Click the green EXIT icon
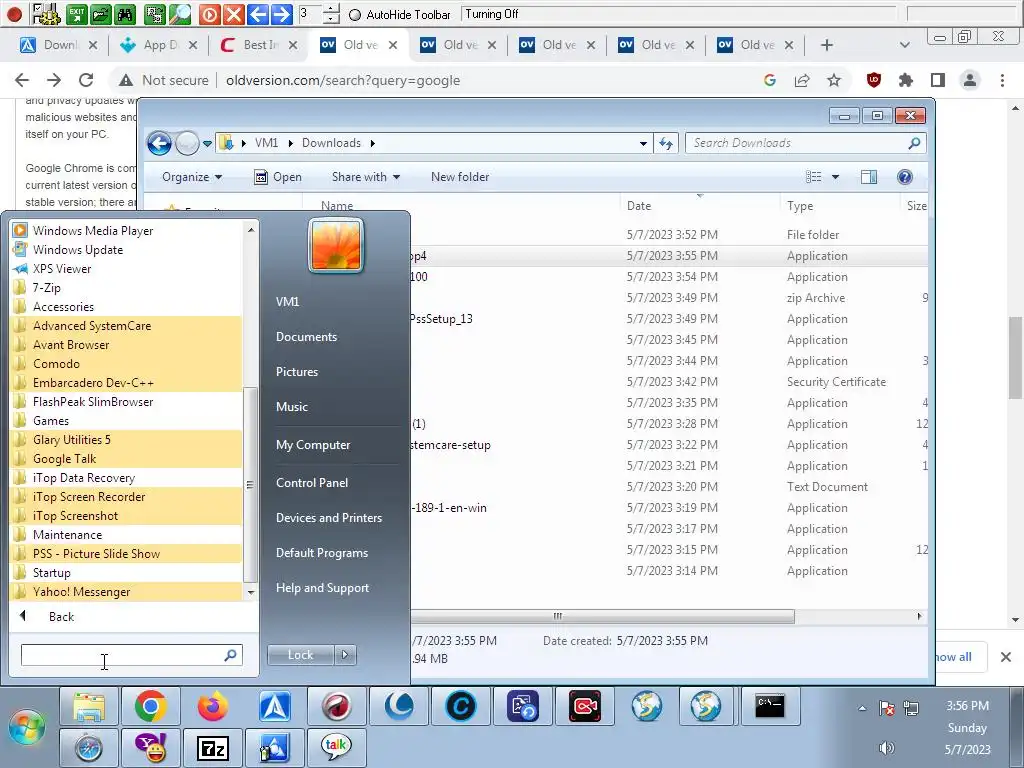 point(77,14)
